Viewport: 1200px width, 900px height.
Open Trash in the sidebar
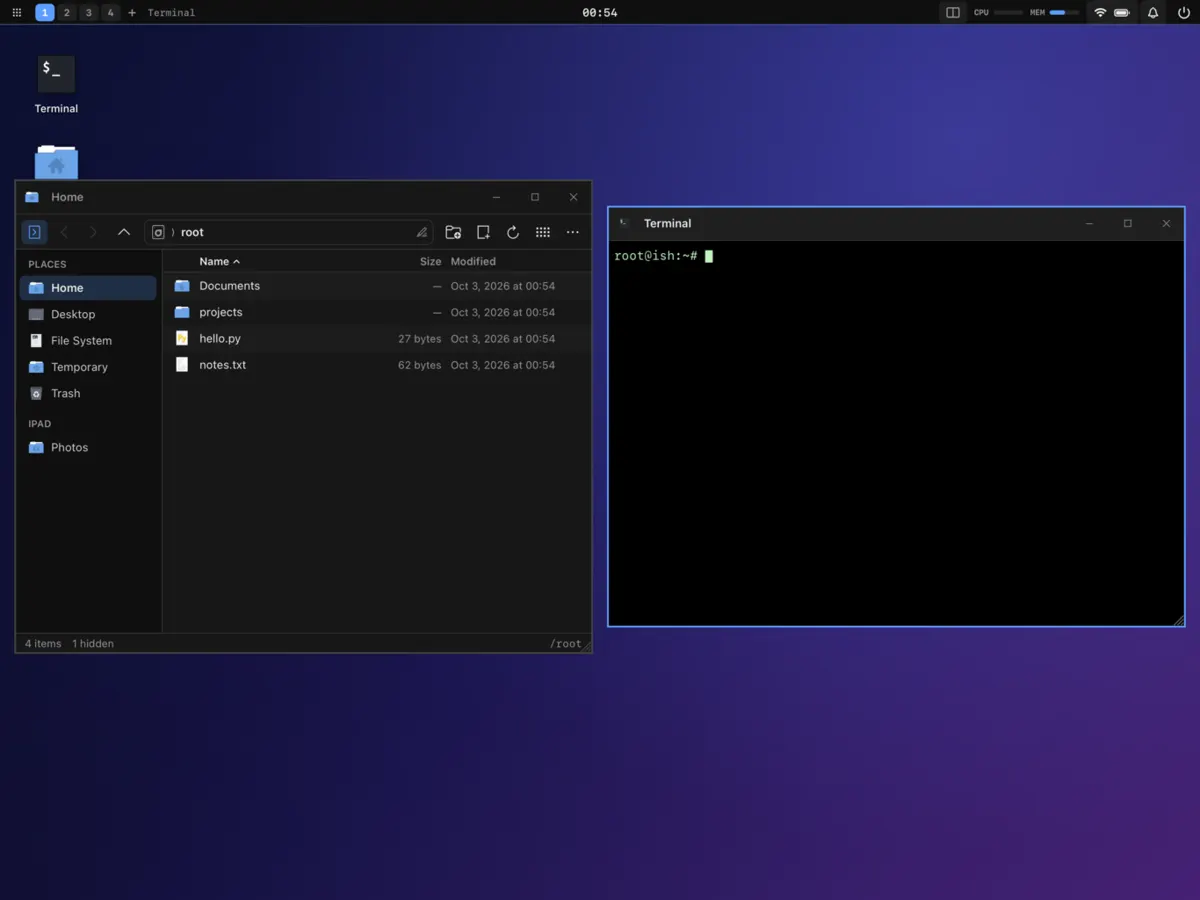(x=88, y=393)
